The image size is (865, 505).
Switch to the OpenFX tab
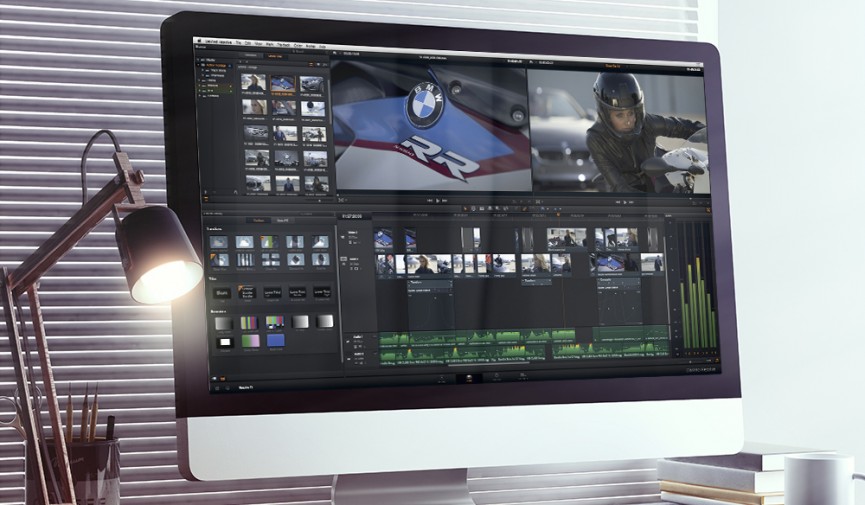[x=282, y=220]
